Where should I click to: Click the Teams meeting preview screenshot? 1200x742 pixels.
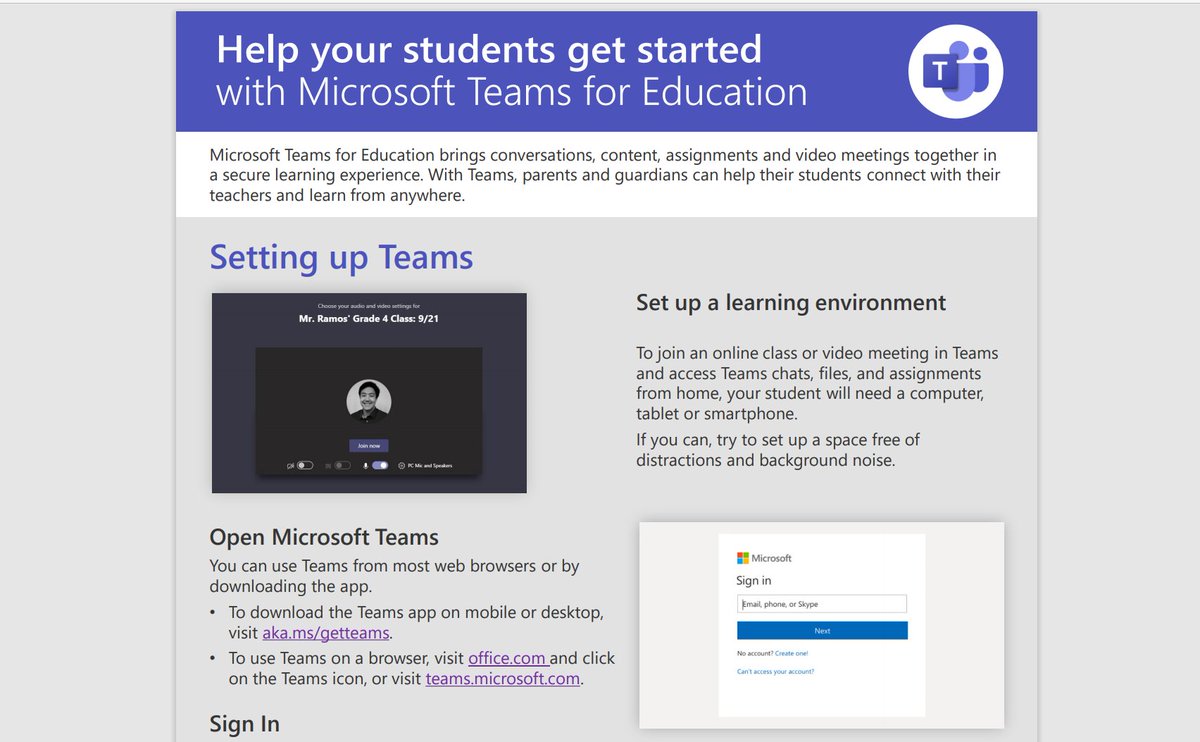click(x=369, y=393)
